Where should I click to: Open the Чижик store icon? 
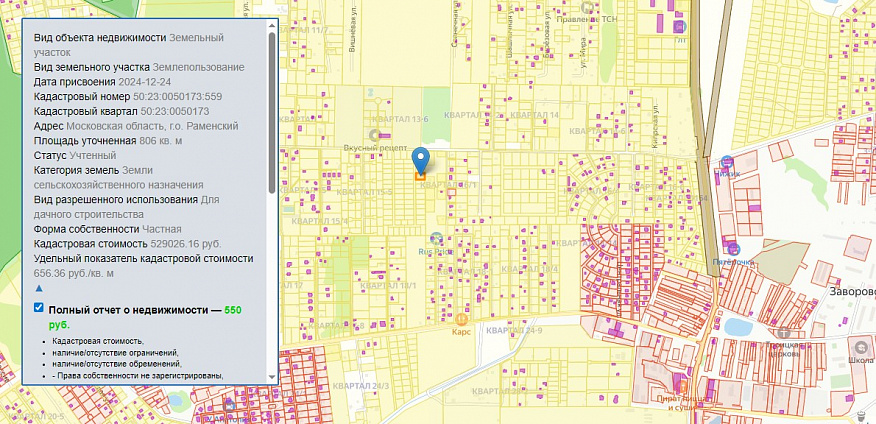[x=727, y=161]
